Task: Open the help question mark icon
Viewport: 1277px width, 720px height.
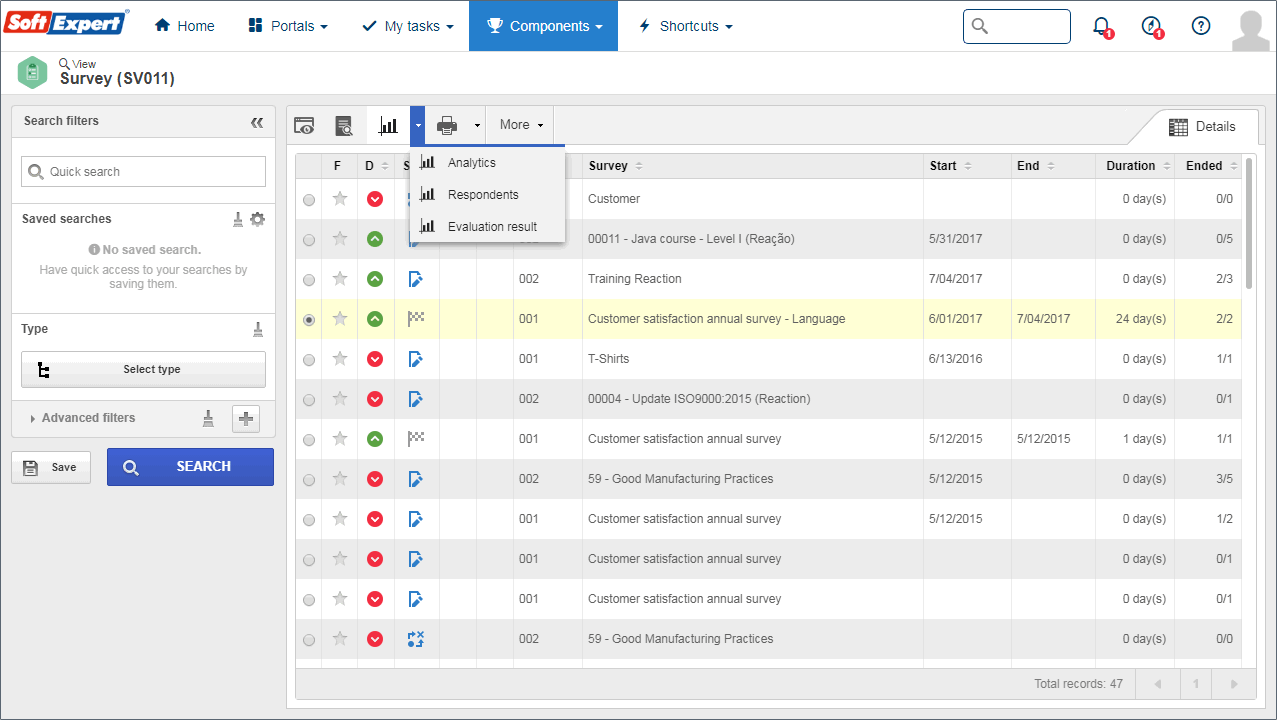Action: (x=1201, y=26)
